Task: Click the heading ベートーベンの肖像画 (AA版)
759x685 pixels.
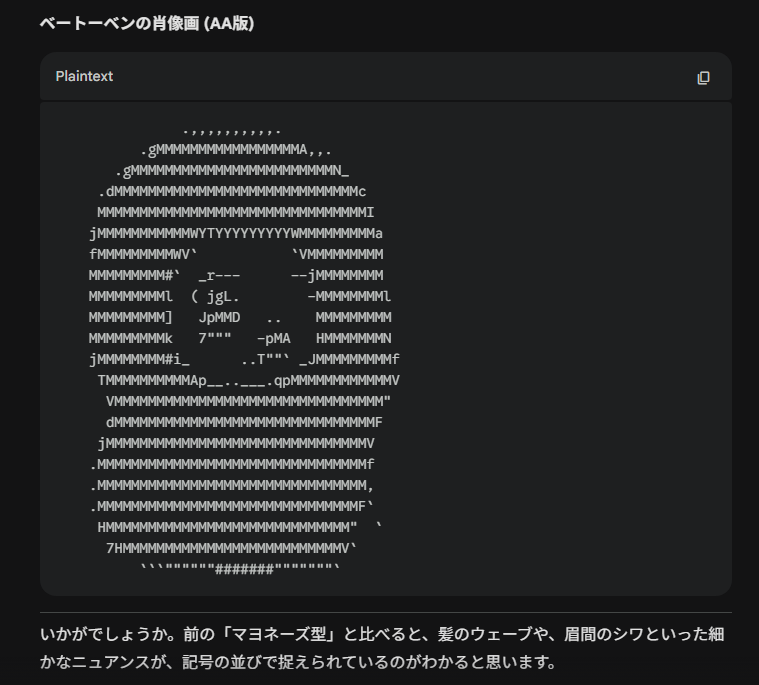Action: (x=147, y=23)
